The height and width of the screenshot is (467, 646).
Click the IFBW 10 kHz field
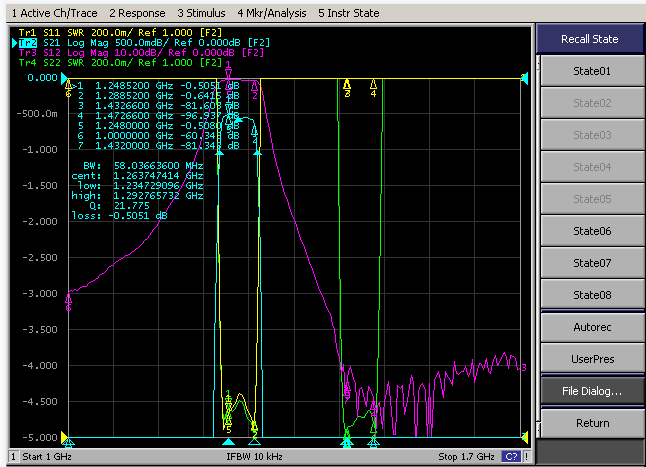click(254, 457)
